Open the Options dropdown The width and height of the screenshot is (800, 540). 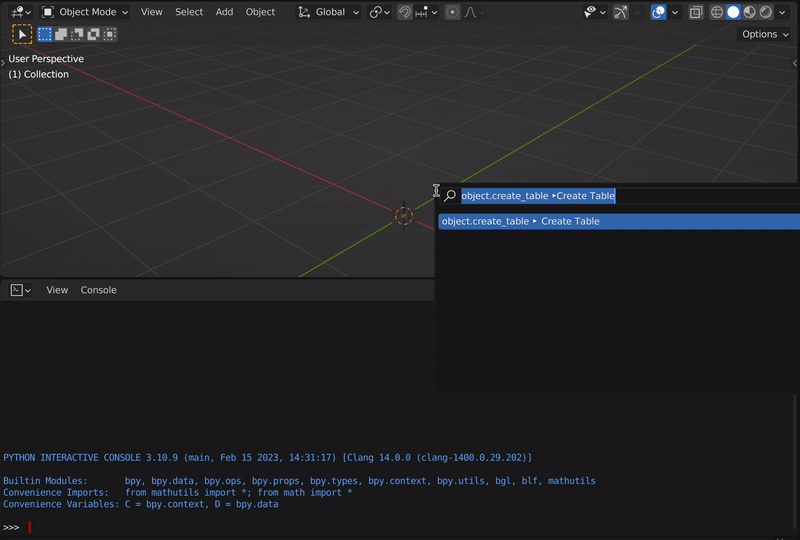point(765,34)
